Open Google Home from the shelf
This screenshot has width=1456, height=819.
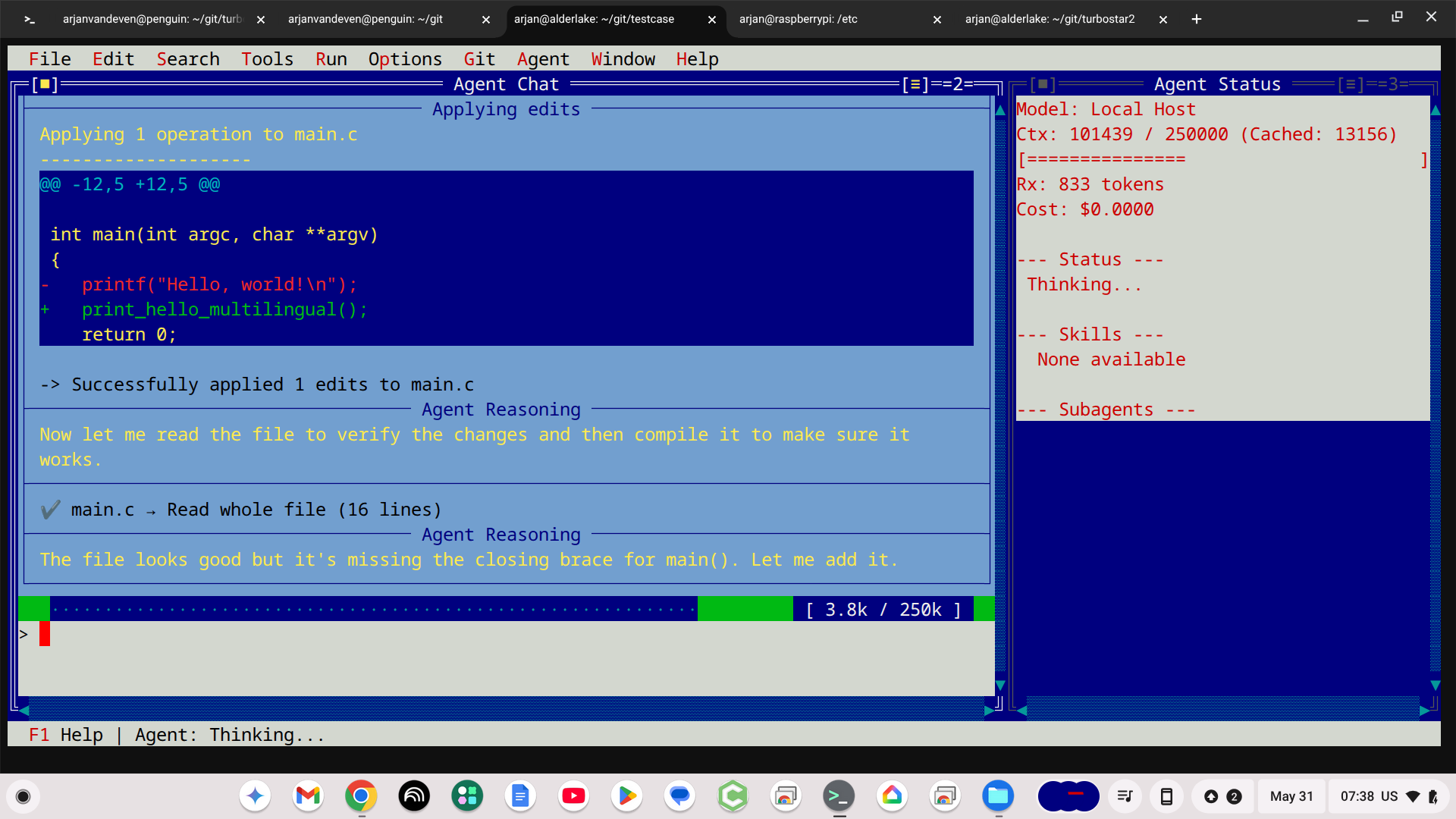coord(892,796)
